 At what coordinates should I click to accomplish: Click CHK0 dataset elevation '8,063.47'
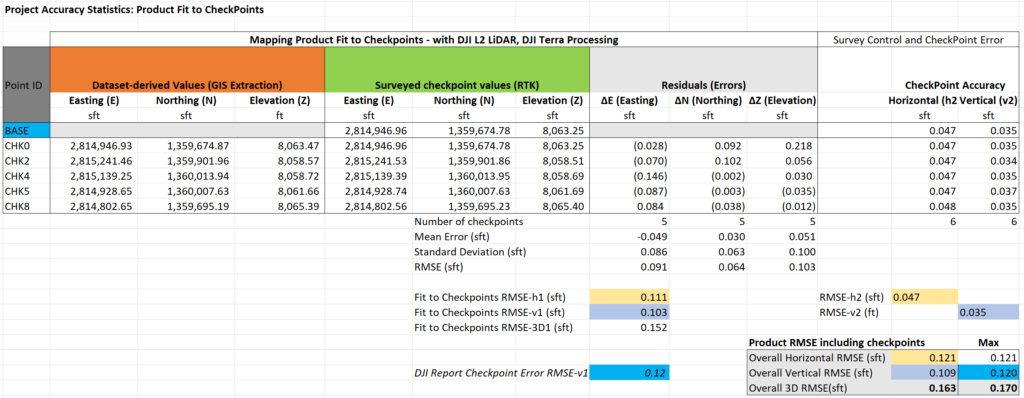coord(298,145)
